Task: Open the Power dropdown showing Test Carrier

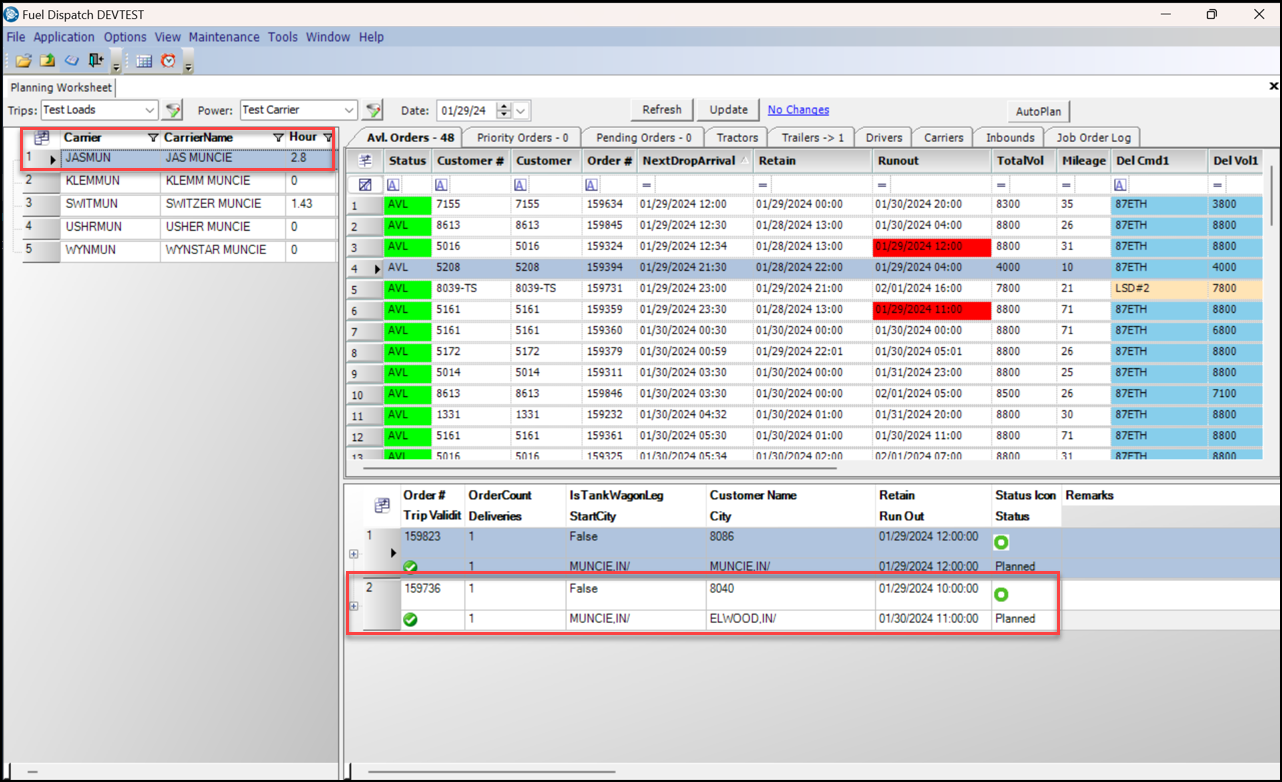Action: point(349,110)
